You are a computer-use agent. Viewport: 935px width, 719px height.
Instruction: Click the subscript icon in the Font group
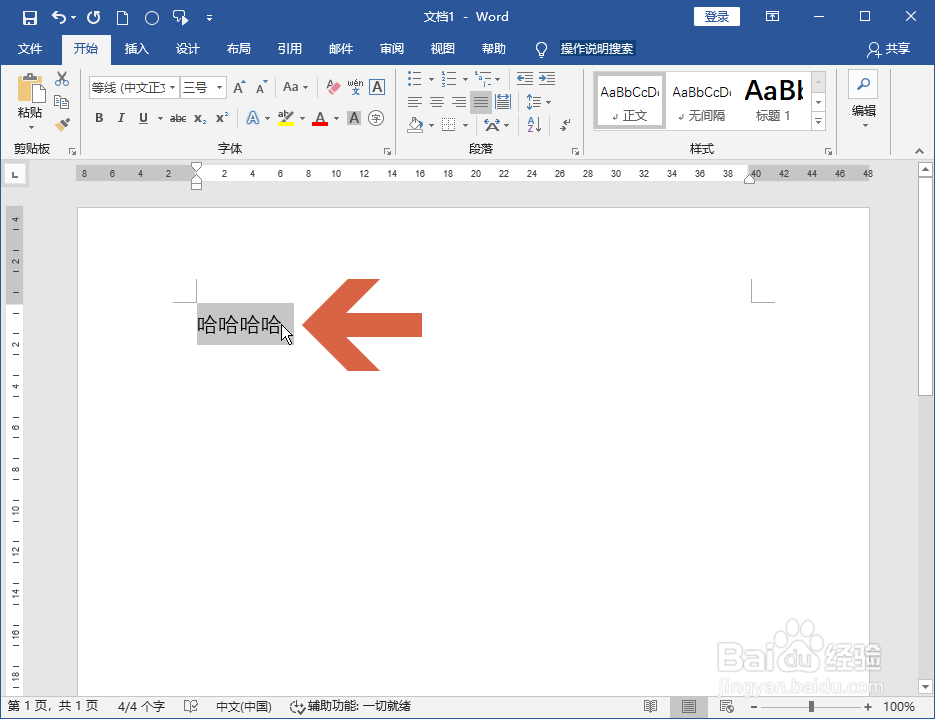click(x=200, y=118)
